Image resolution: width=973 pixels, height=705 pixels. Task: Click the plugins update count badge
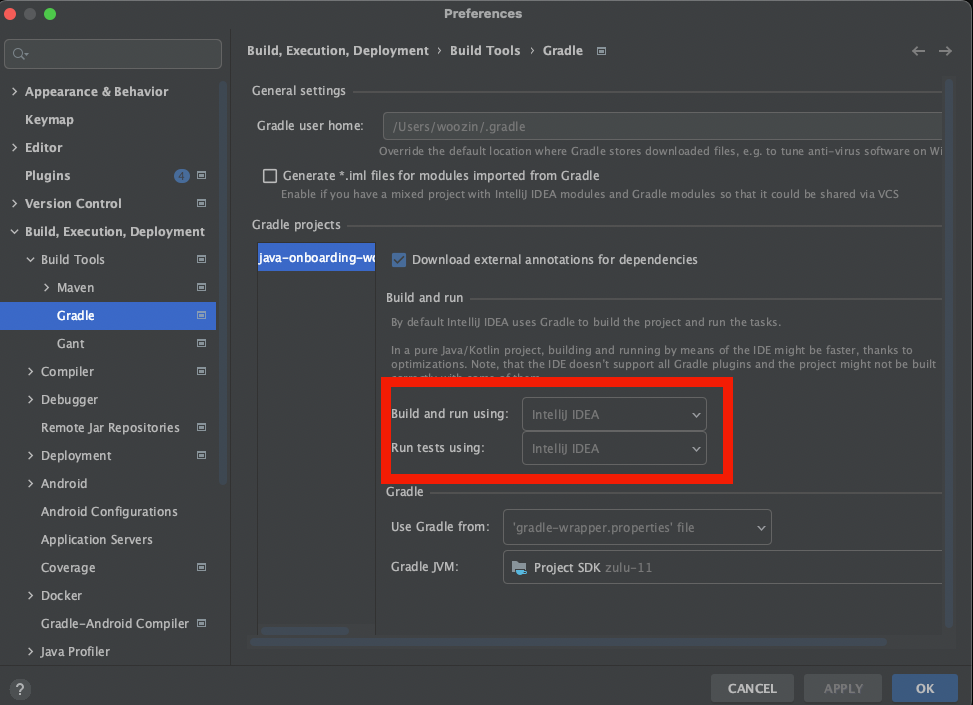tap(182, 176)
